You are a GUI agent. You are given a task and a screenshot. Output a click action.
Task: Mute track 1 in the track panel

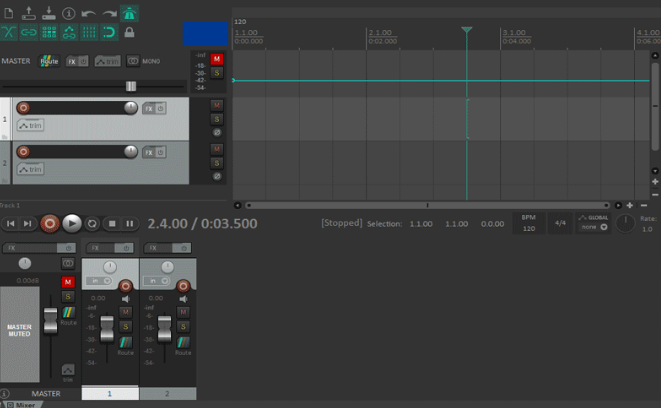click(217, 105)
